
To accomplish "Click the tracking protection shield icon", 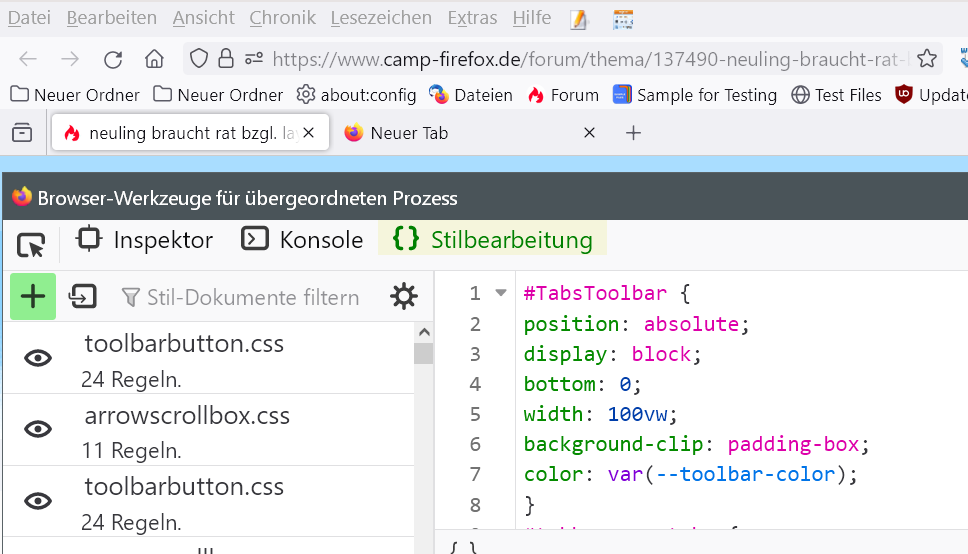I will (199, 59).
